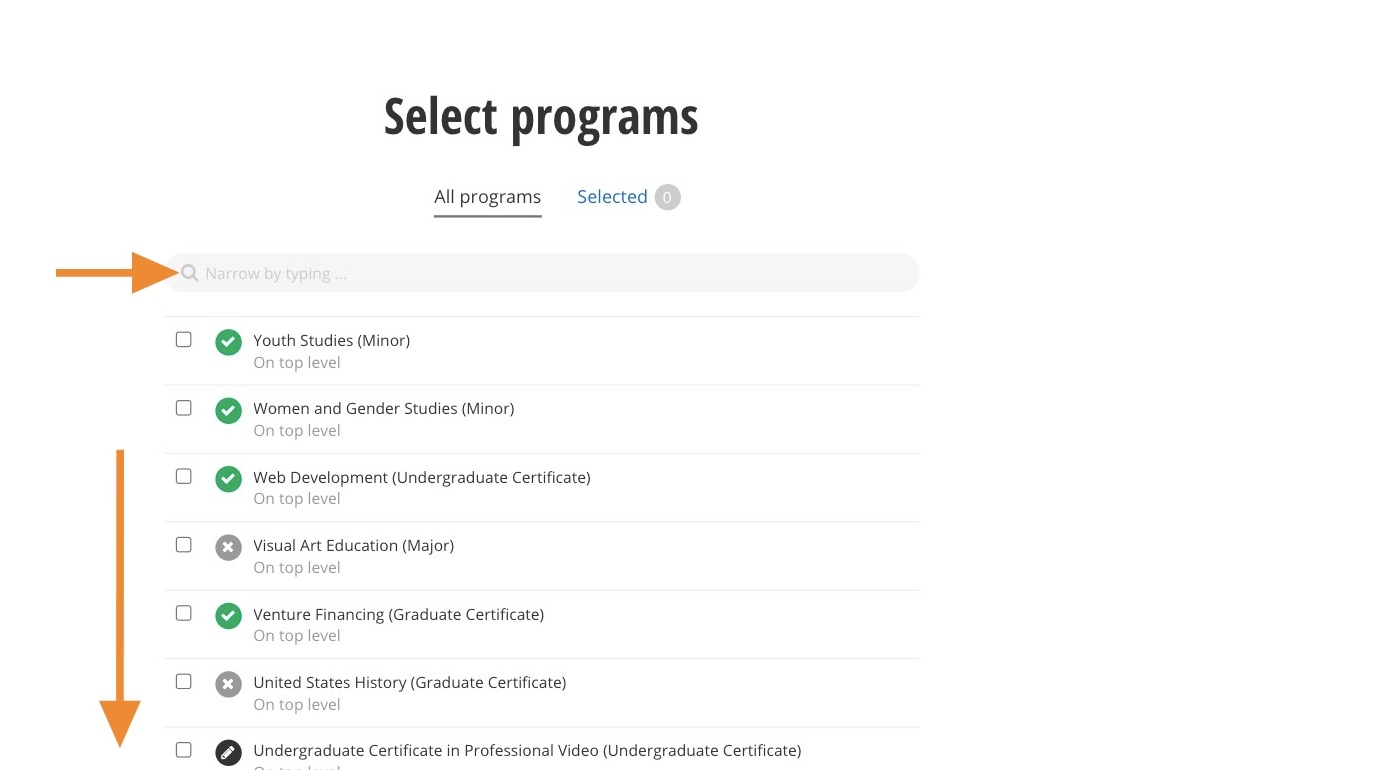The width and height of the screenshot is (1376, 770).
Task: Click gray X icon beside United States History
Action: (228, 684)
